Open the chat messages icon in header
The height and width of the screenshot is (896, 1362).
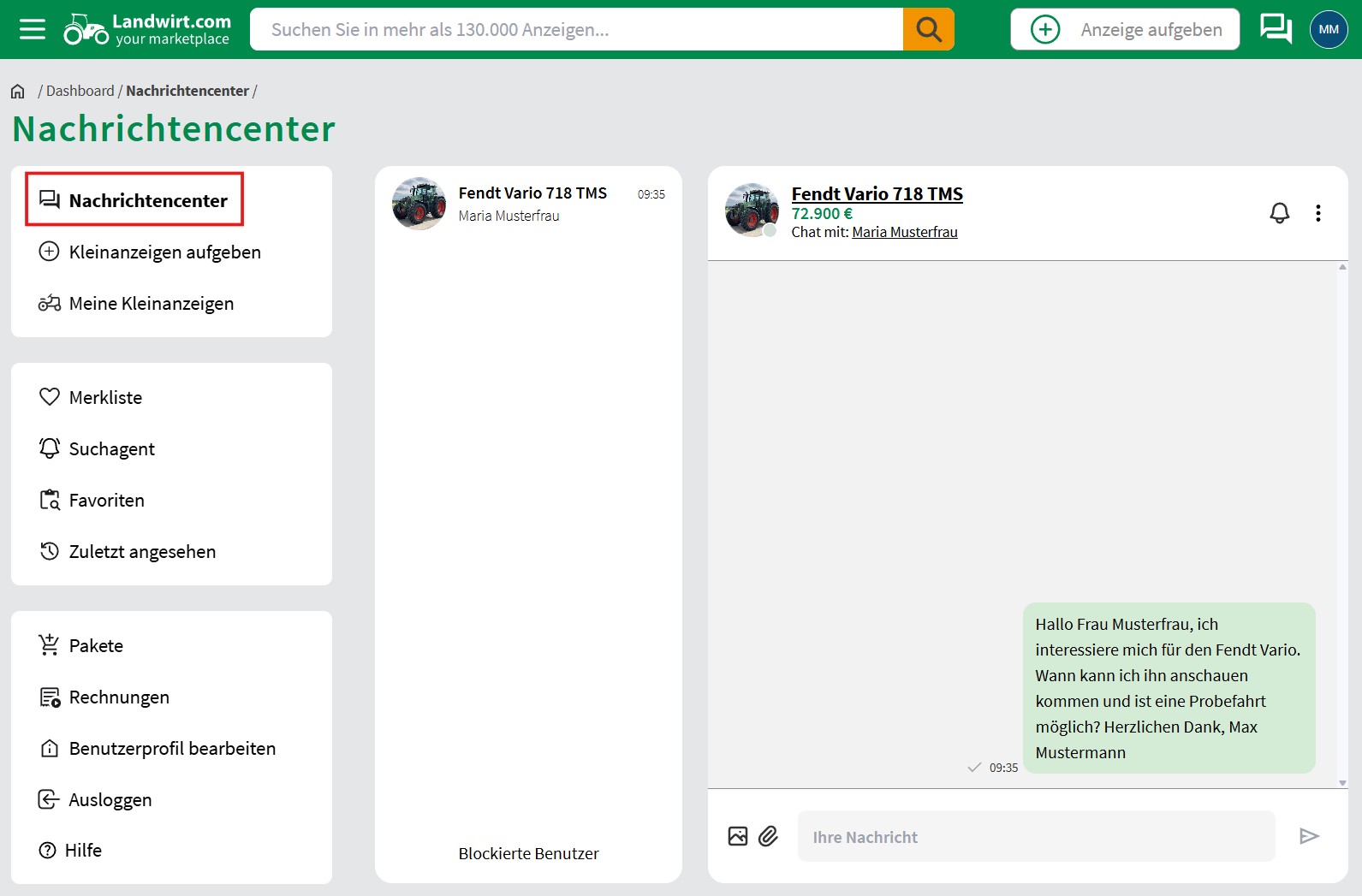(1275, 29)
